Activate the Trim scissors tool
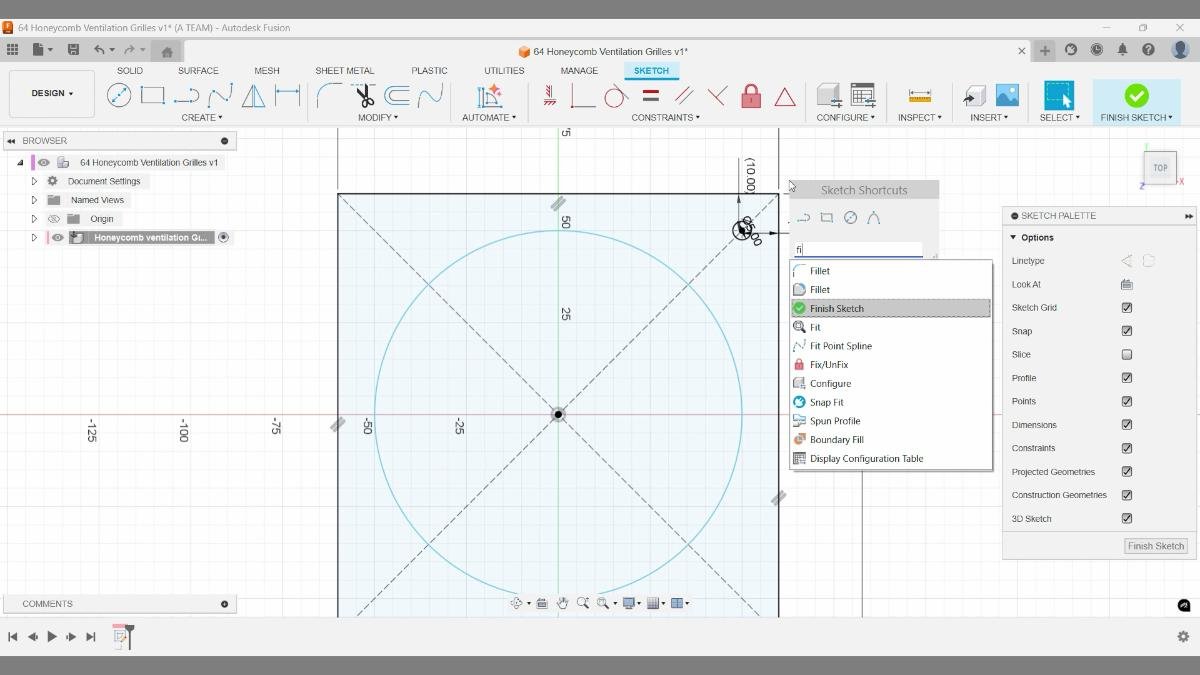Screen dimensions: 1200x675 365,95
